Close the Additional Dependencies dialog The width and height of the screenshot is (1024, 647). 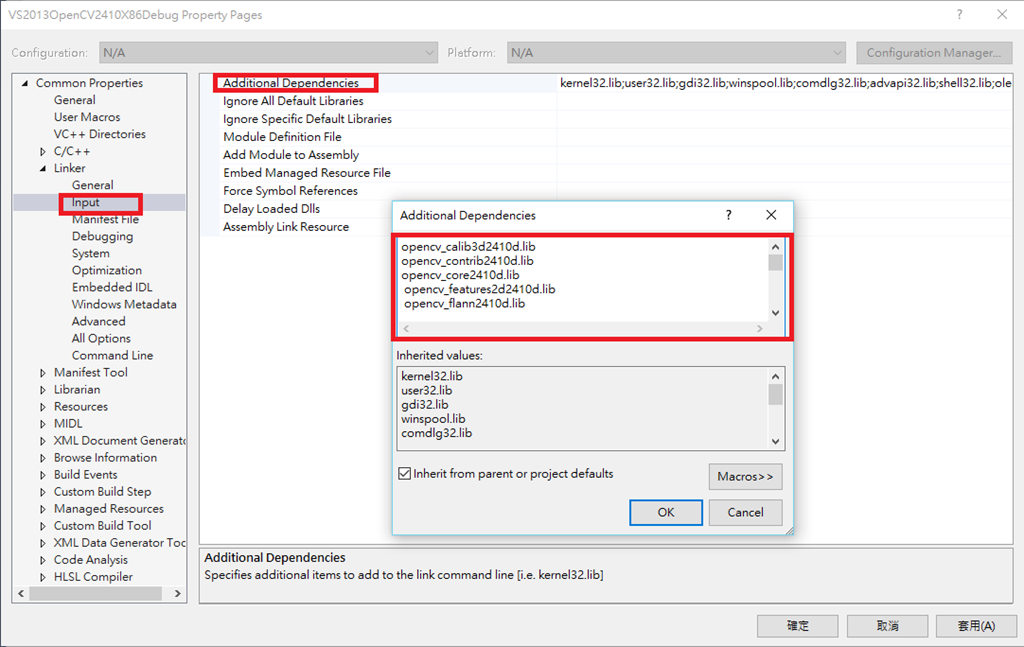[x=771, y=215]
